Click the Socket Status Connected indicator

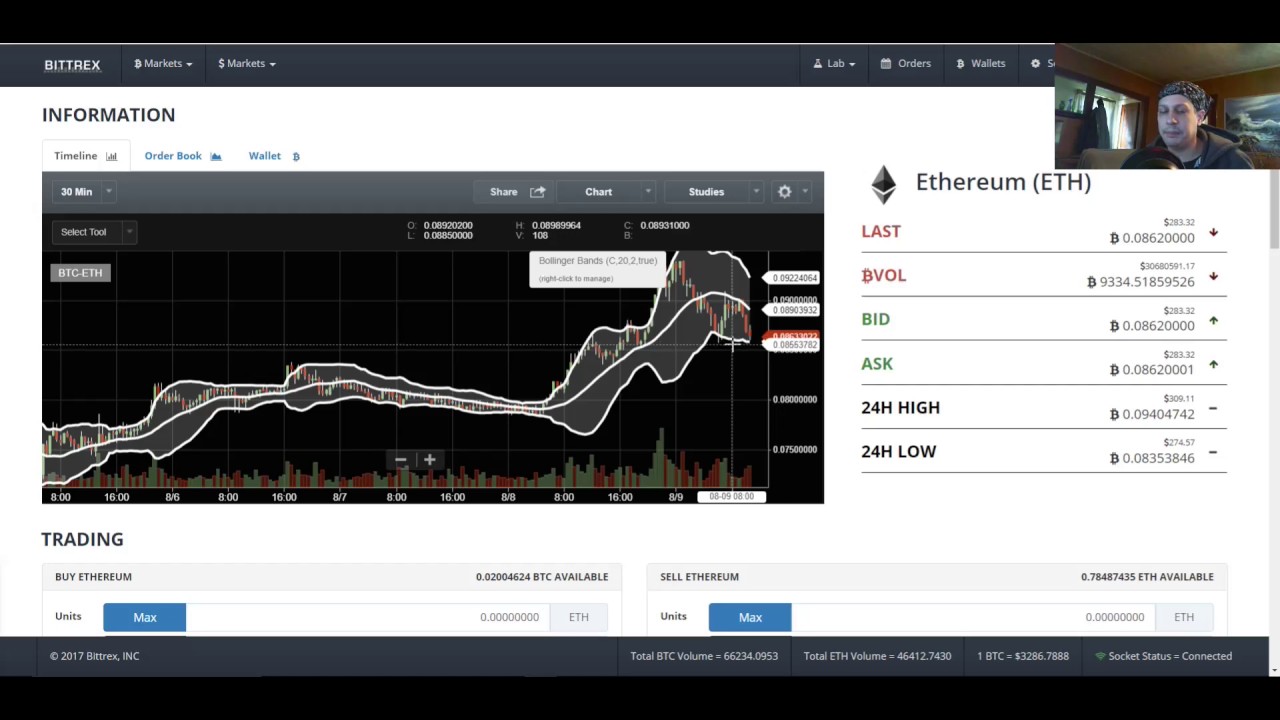(x=1164, y=657)
